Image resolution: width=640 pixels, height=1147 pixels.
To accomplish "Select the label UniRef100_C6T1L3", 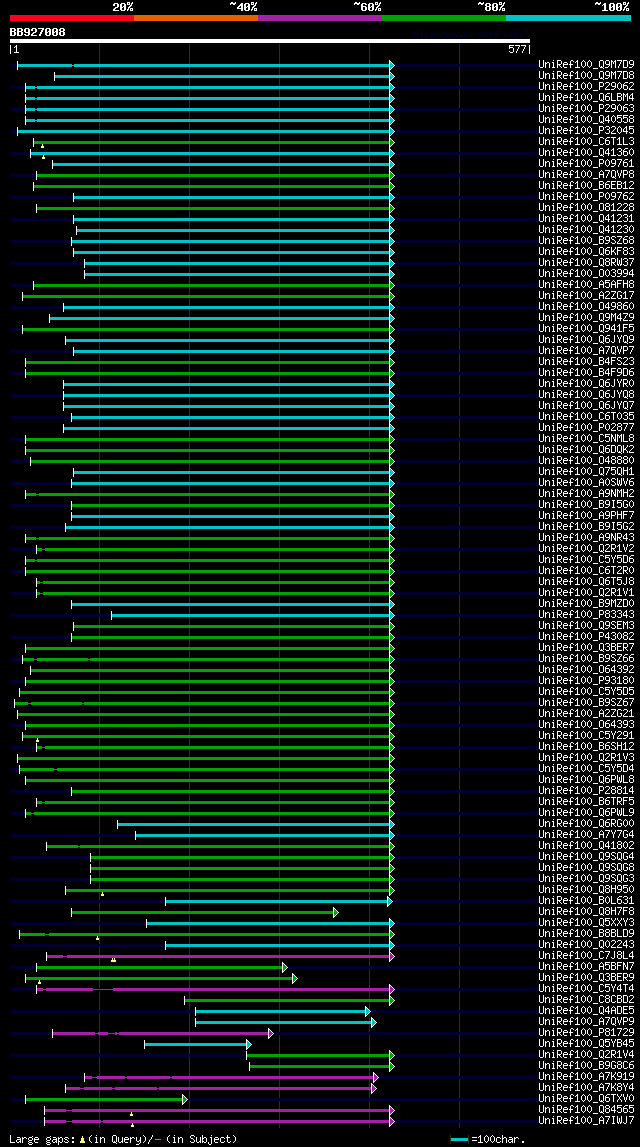I will coord(586,141).
